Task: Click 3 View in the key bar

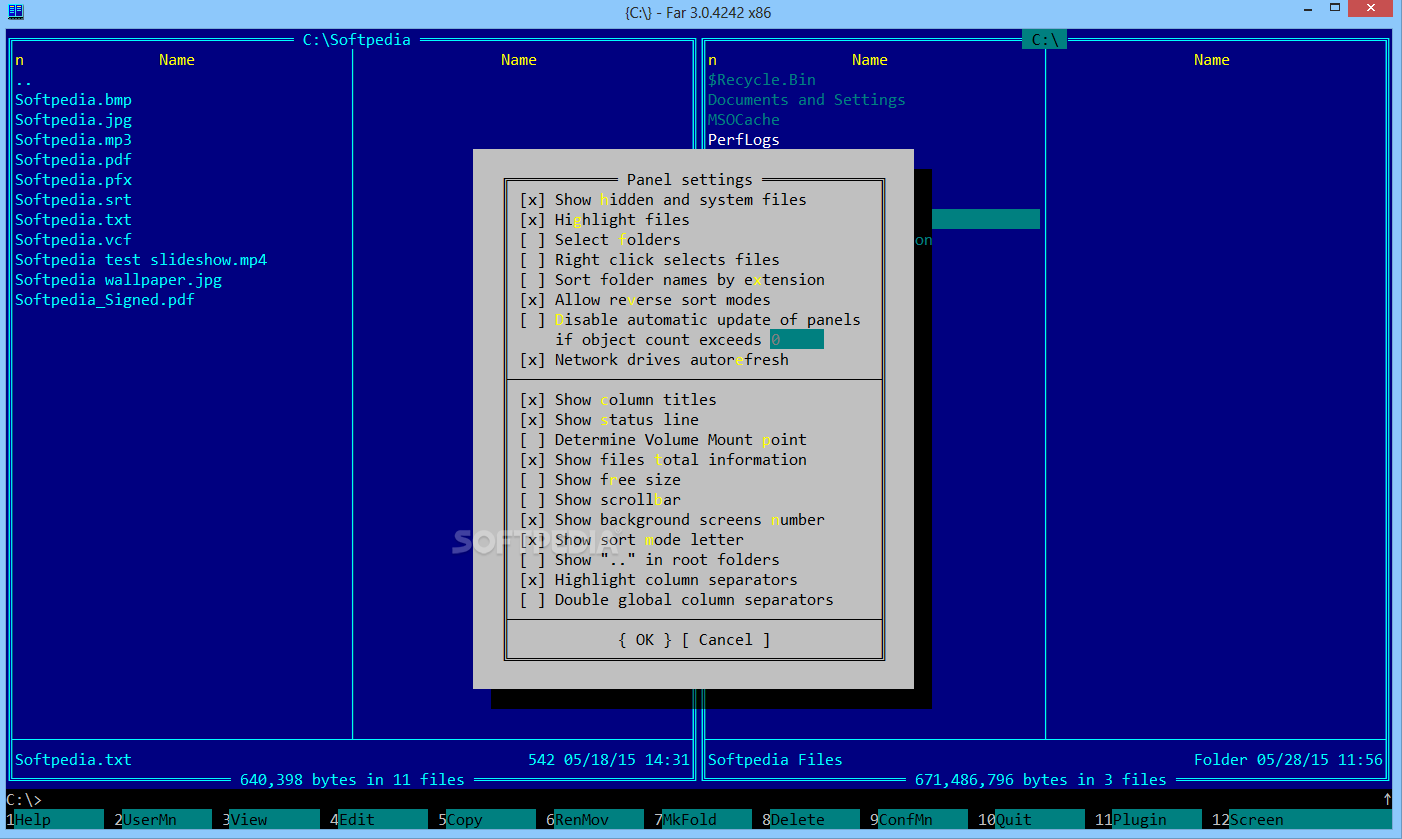Action: [x=271, y=820]
